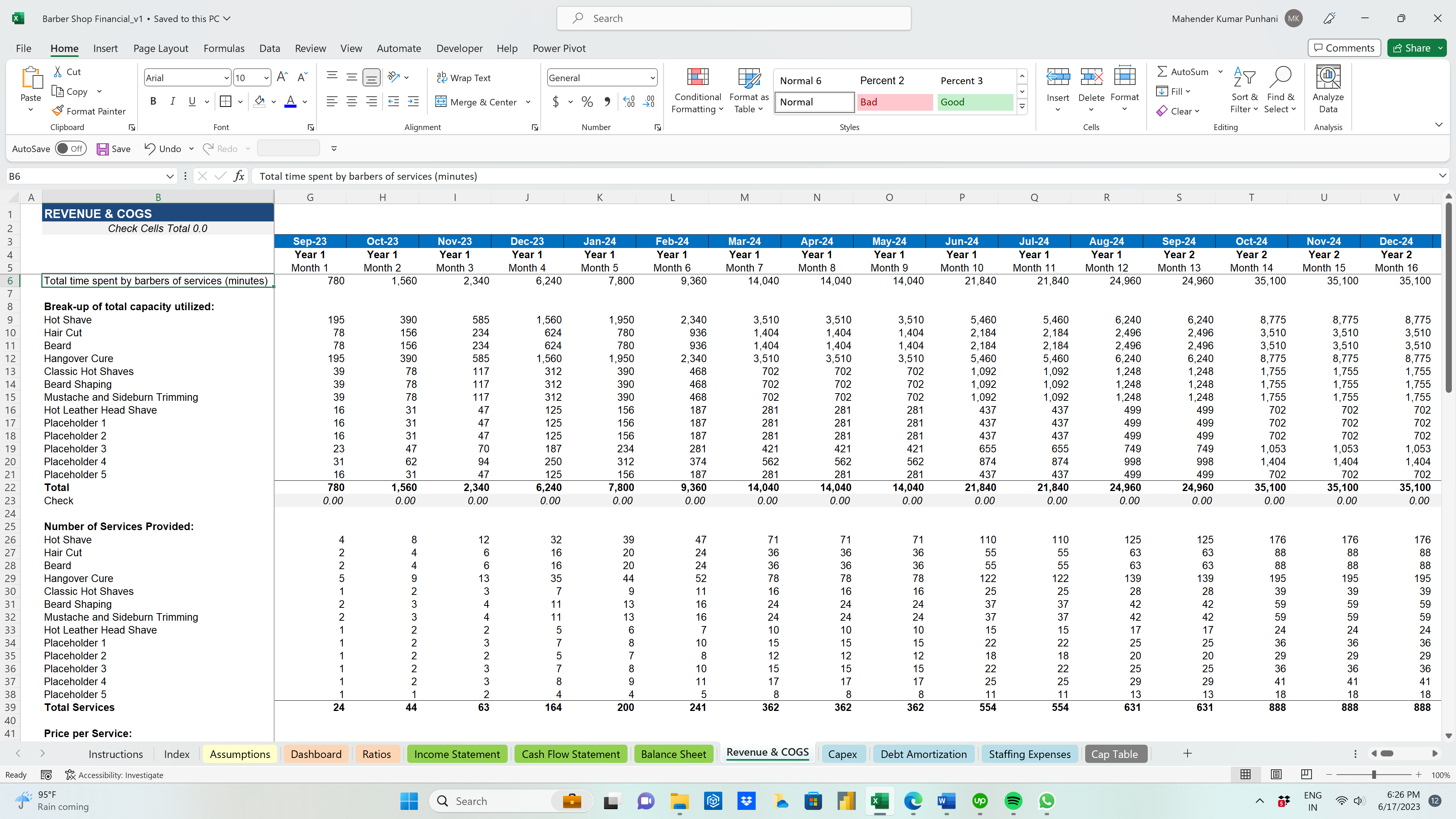The image size is (1456, 819).
Task: Open the font size dropdown
Action: pos(267,77)
